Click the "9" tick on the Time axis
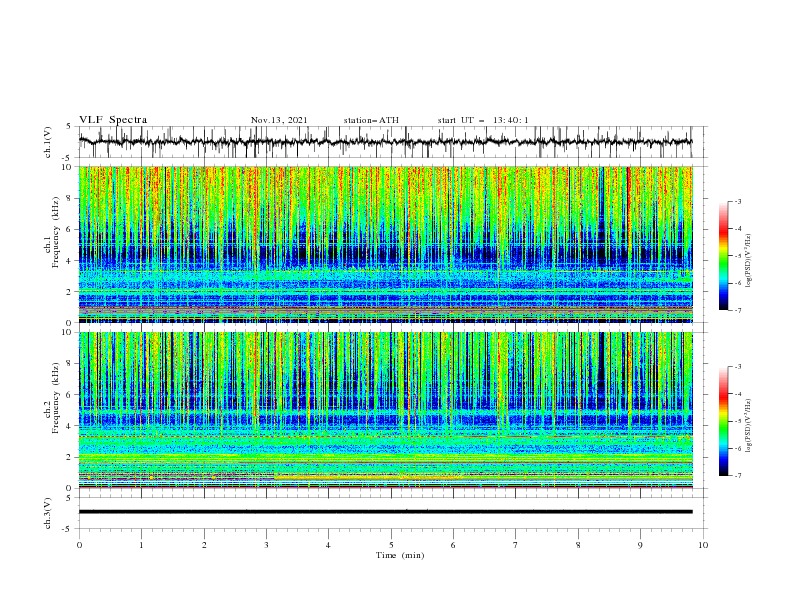 click(x=640, y=545)
